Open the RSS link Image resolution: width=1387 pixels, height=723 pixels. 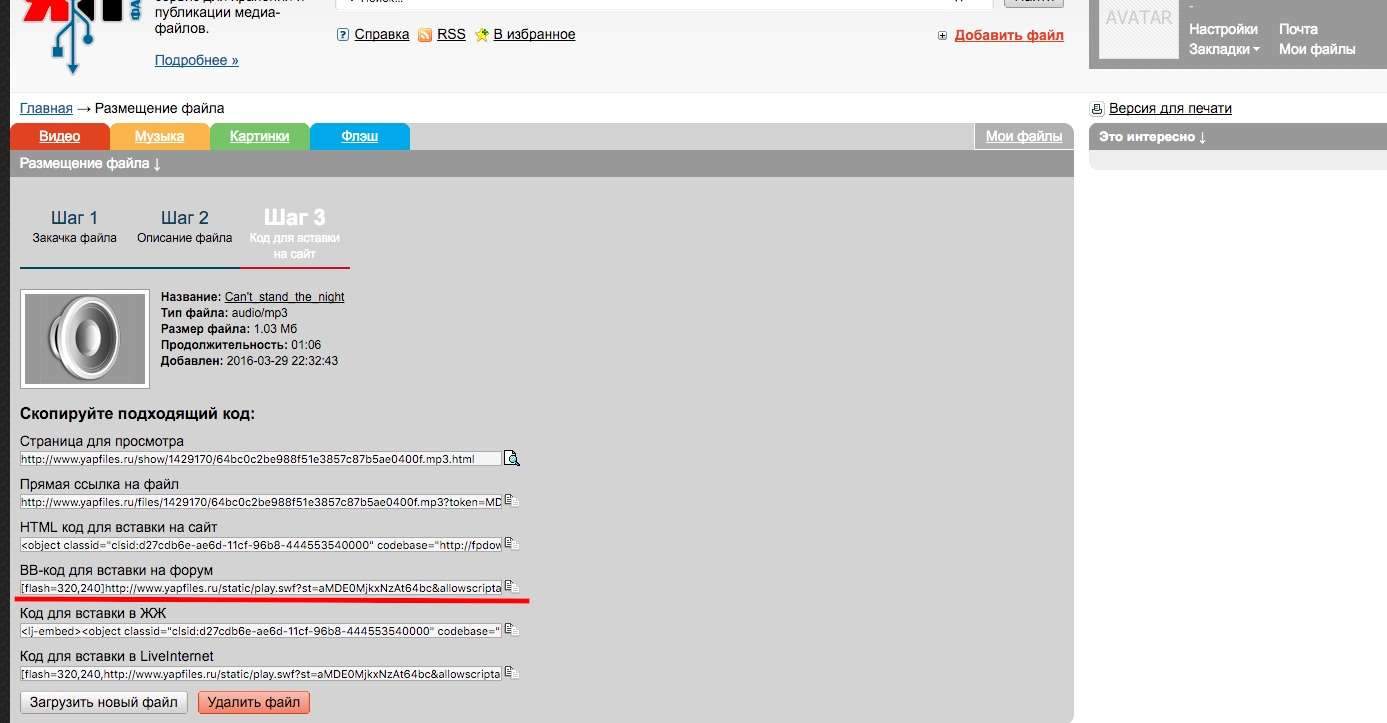tap(451, 34)
